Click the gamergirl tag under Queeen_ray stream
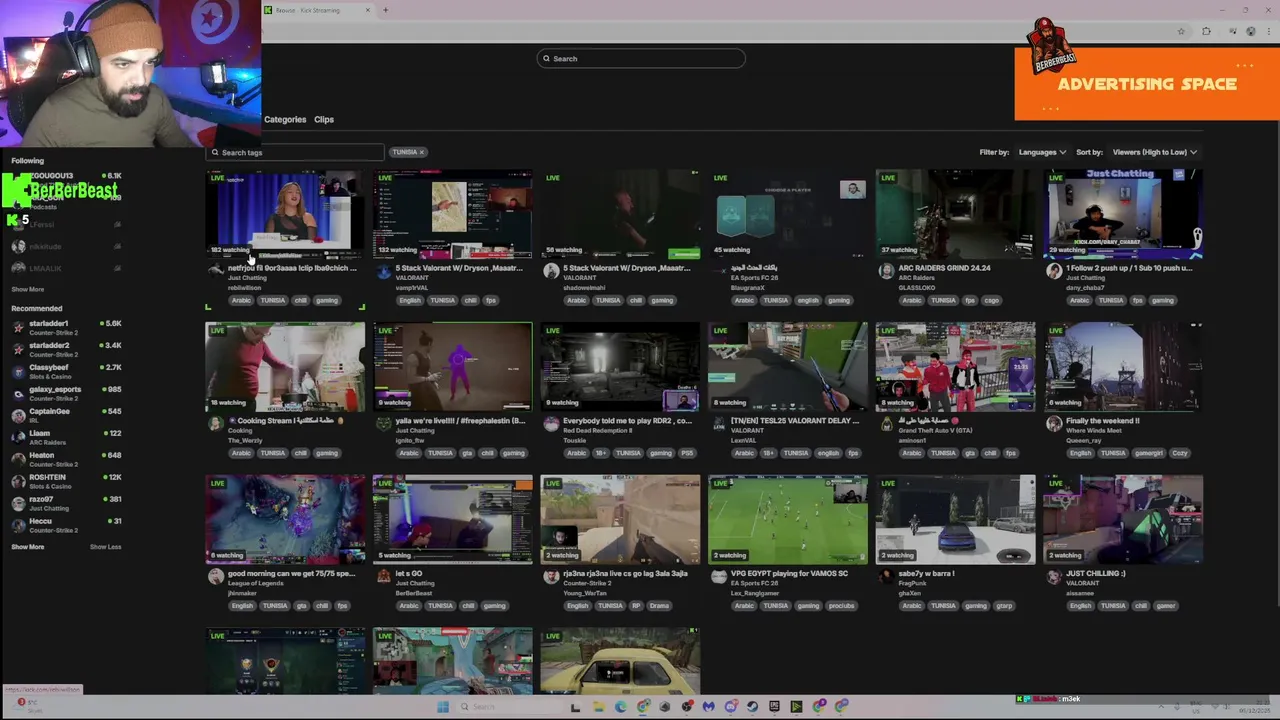 (1149, 454)
